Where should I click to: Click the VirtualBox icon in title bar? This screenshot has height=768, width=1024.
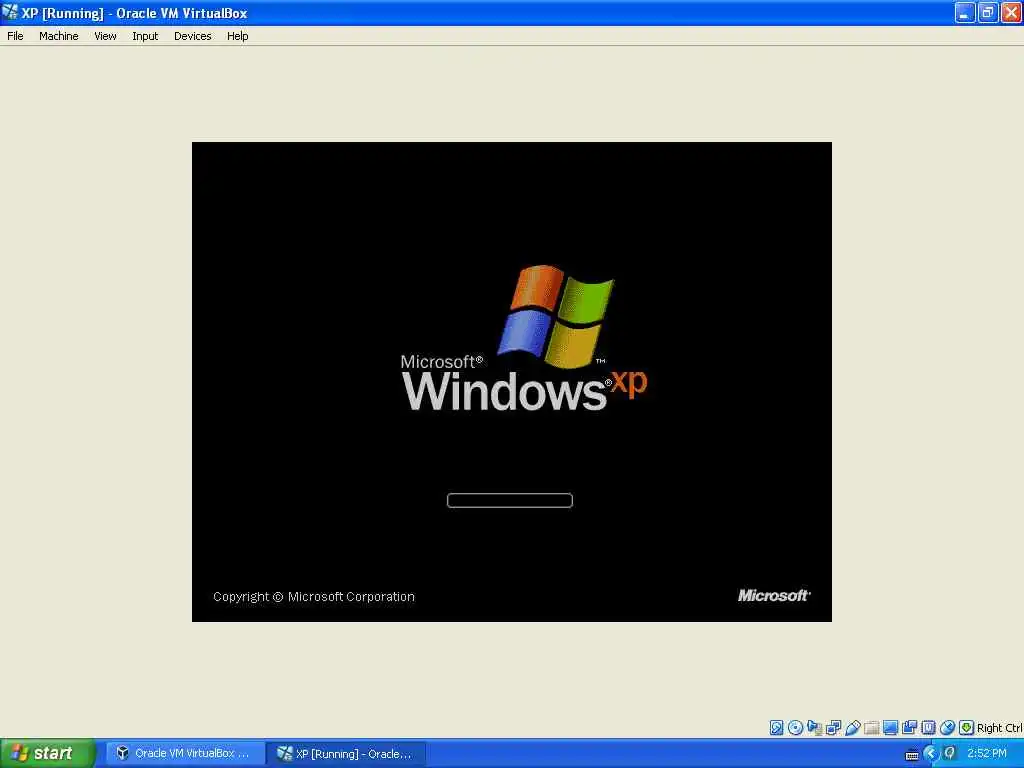[x=10, y=12]
